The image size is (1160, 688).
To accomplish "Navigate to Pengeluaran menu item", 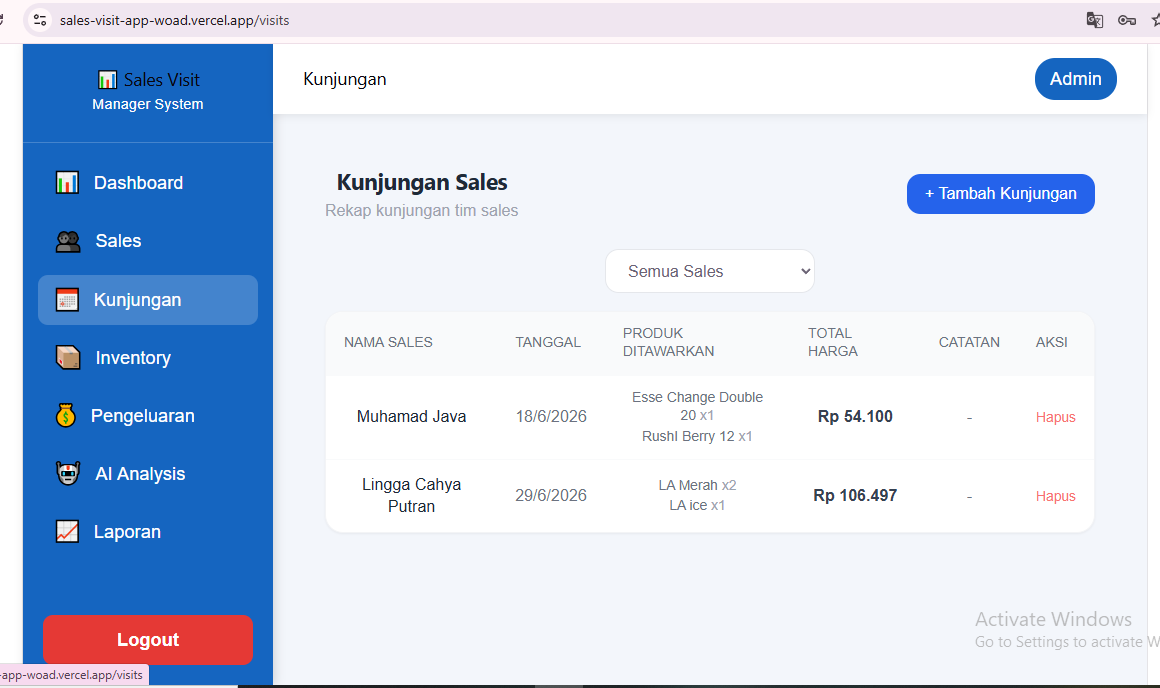I will coord(148,416).
